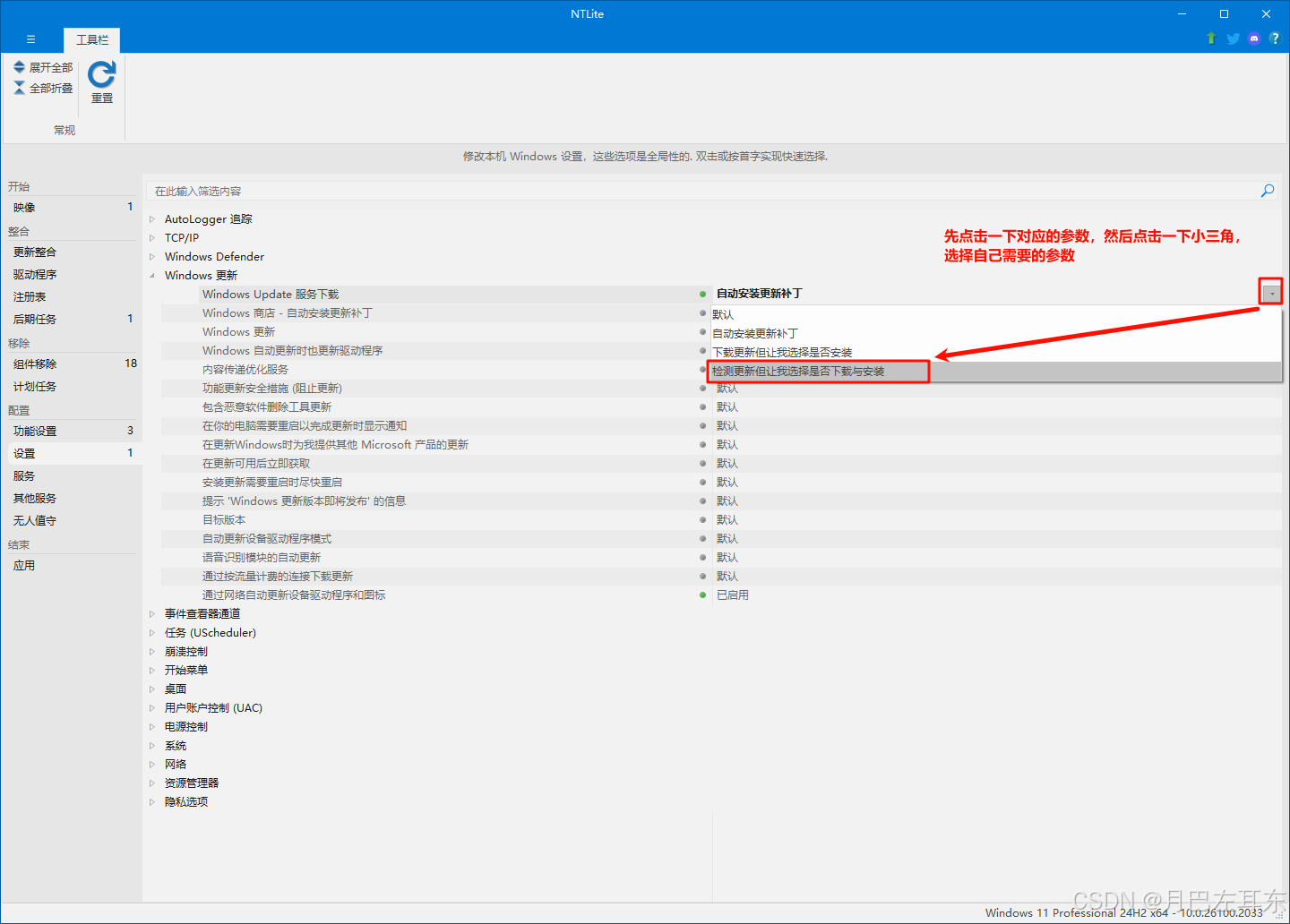This screenshot has width=1290, height=924.
Task: Select the 内容传递优化服务 row
Action: pyautogui.click(x=436, y=370)
